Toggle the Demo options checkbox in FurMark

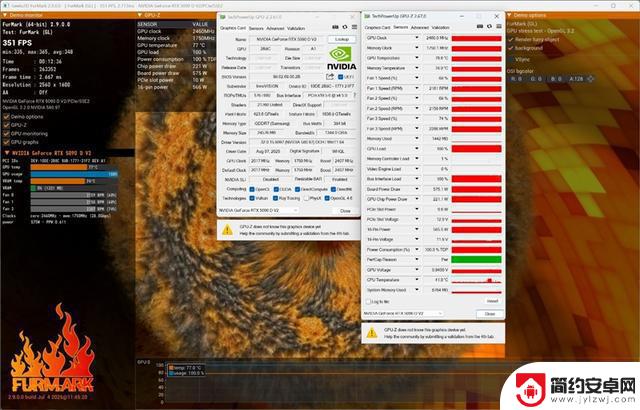6,117
